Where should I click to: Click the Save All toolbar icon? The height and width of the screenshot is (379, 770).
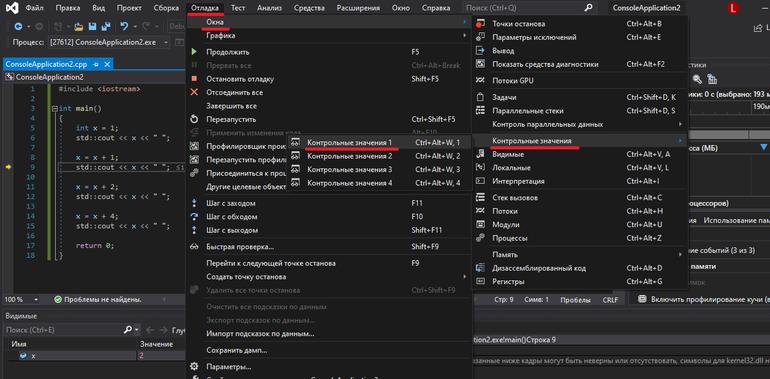(x=105, y=27)
